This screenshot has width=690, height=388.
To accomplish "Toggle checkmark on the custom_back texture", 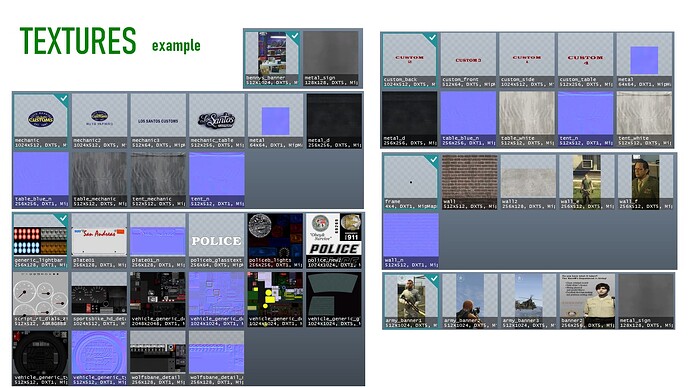I will 433,37.
